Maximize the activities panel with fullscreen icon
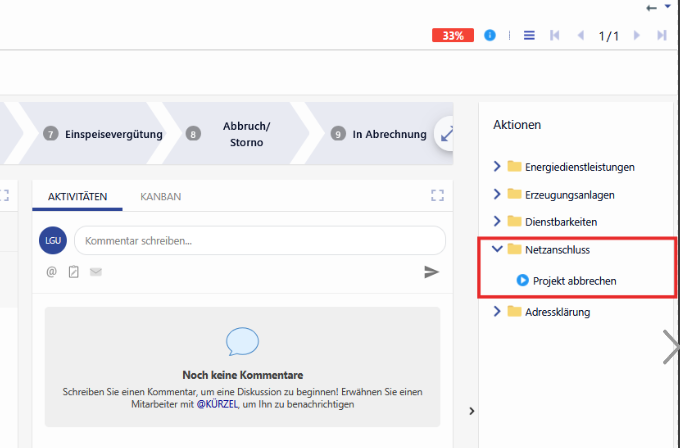 436,195
